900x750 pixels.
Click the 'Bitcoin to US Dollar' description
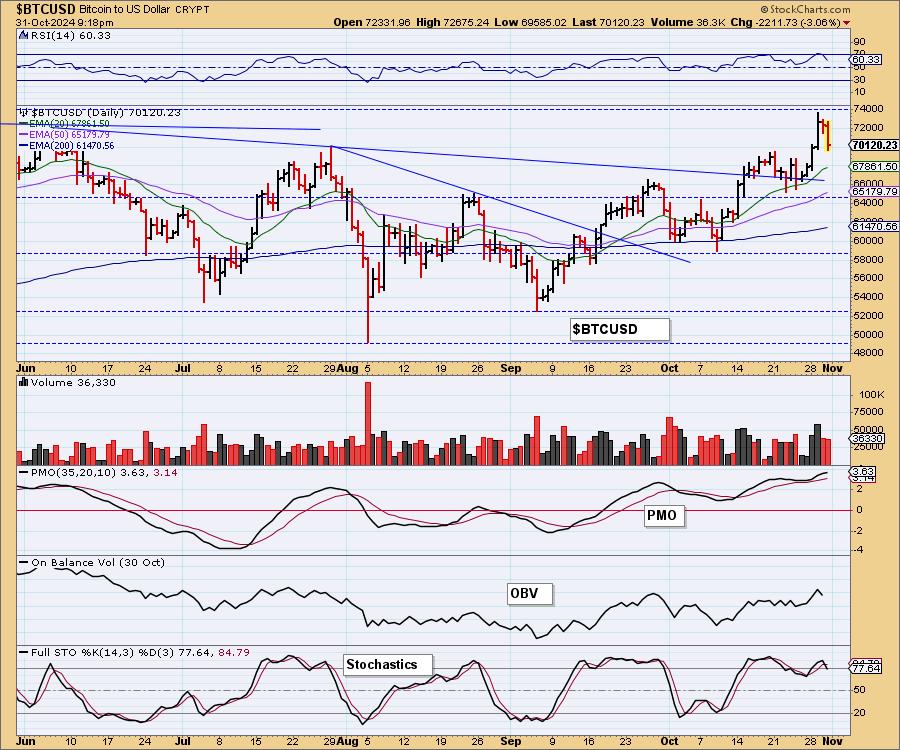tap(125, 10)
